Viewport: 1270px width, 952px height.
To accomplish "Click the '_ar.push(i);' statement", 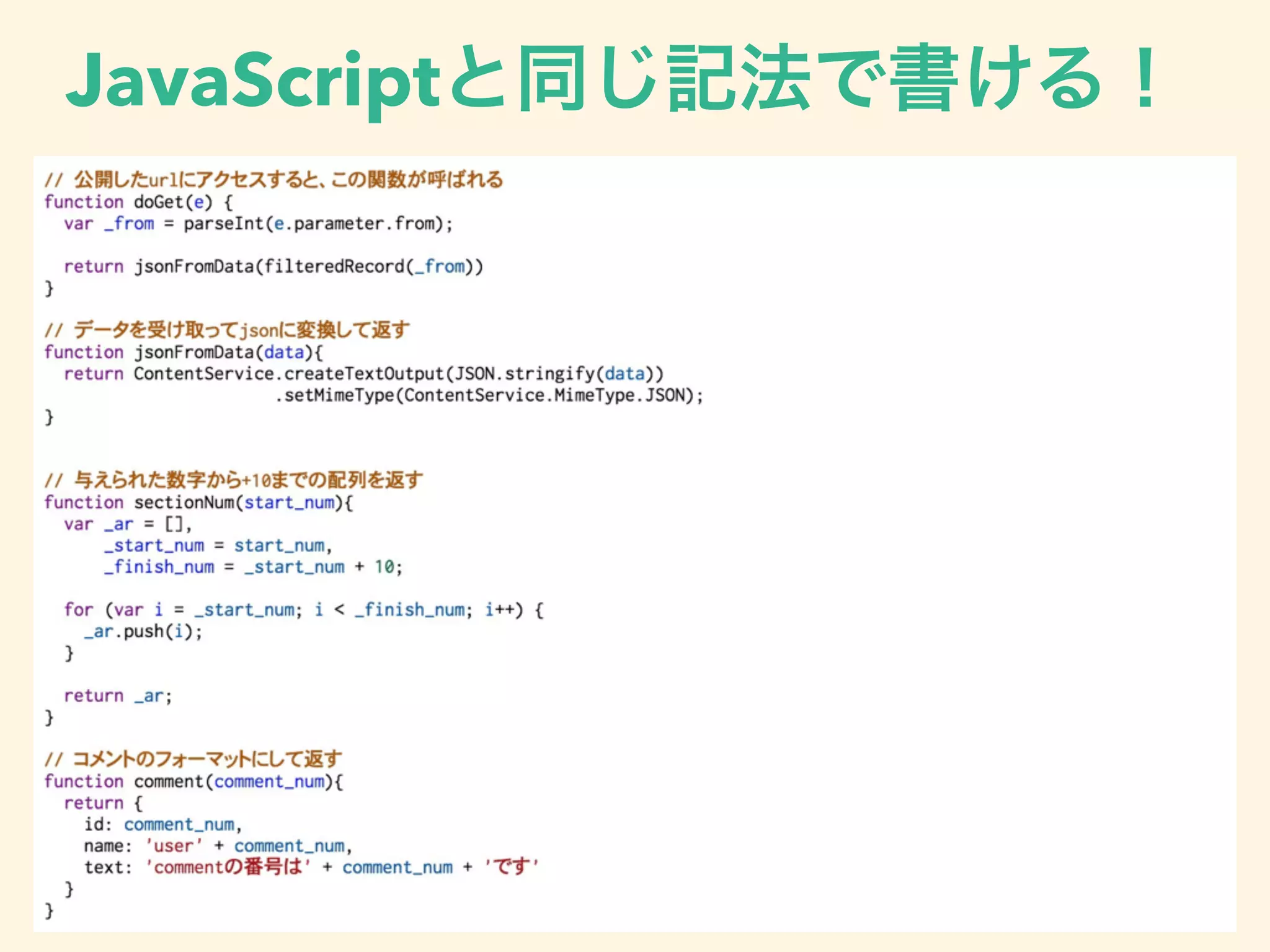I will coord(143,632).
